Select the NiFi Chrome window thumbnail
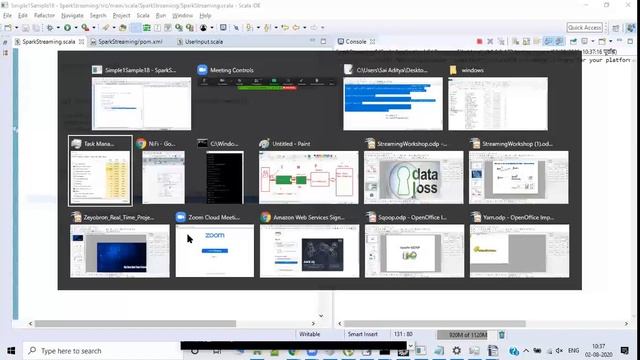The width and height of the screenshot is (640, 360). click(x=163, y=178)
